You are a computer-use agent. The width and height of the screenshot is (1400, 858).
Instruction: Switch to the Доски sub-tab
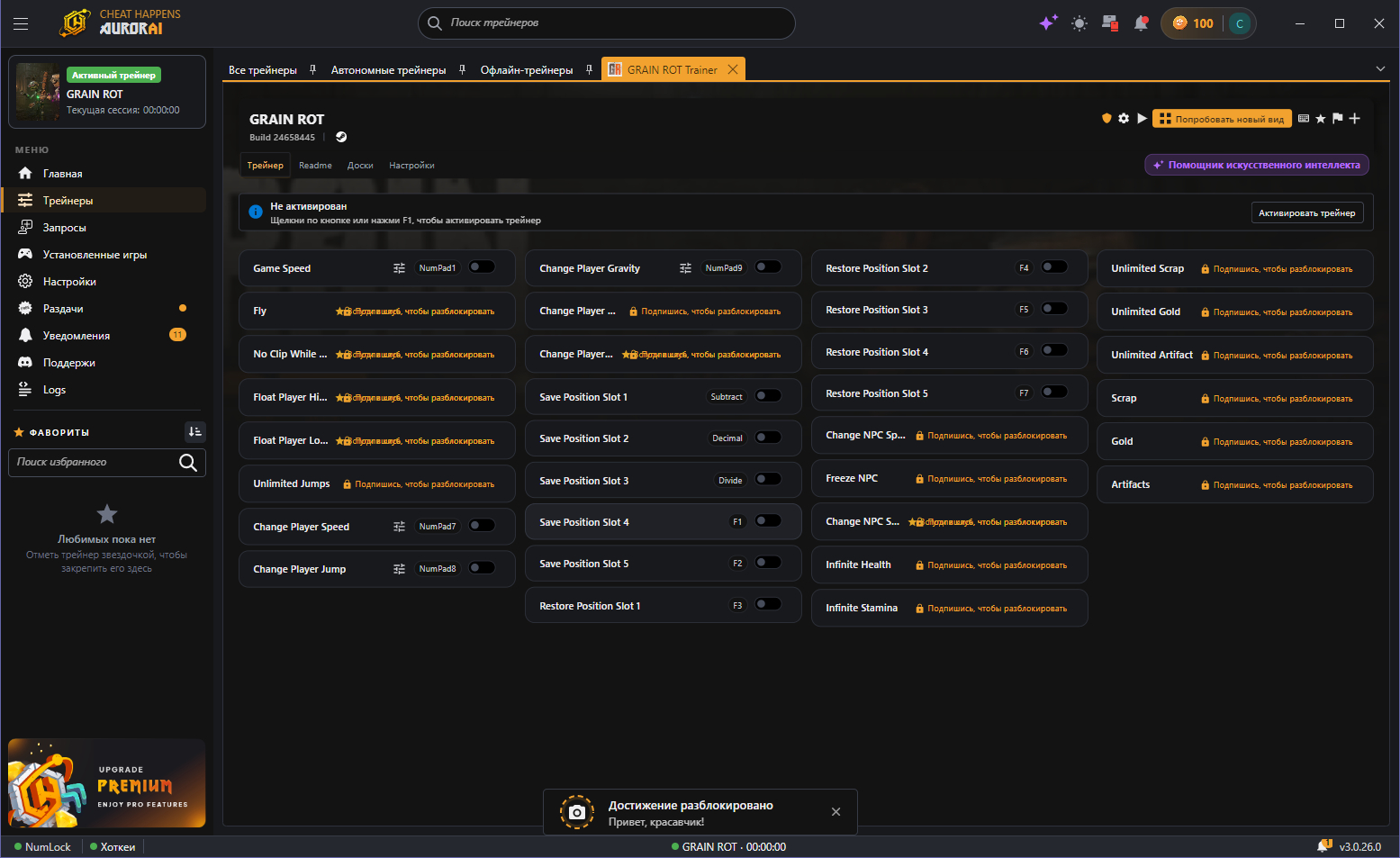tap(360, 166)
